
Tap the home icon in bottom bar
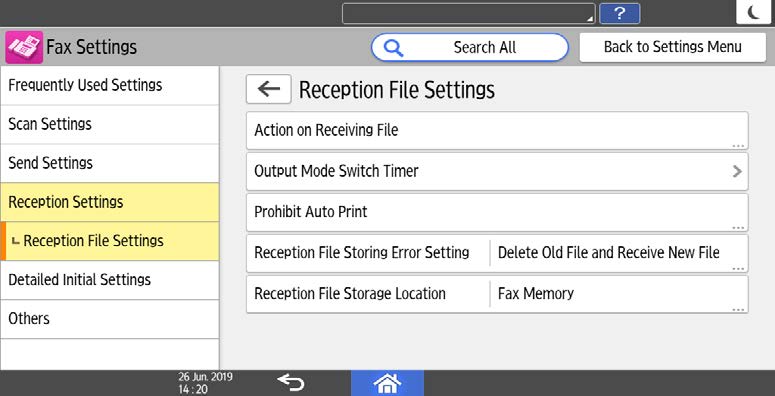[x=387, y=383]
